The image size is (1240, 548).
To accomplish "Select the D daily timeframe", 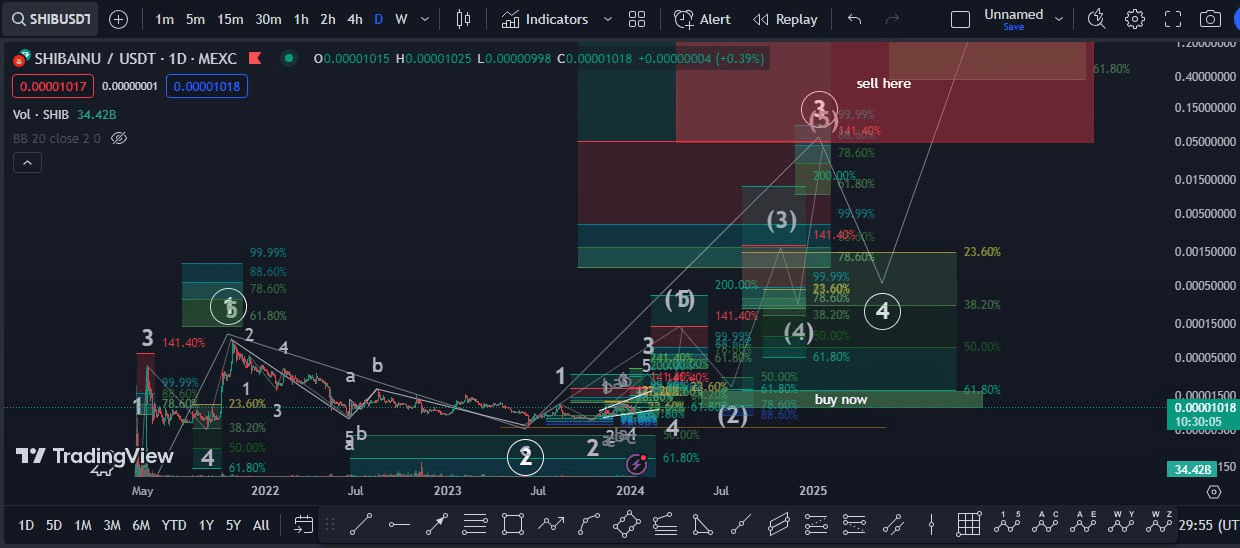I will (378, 19).
